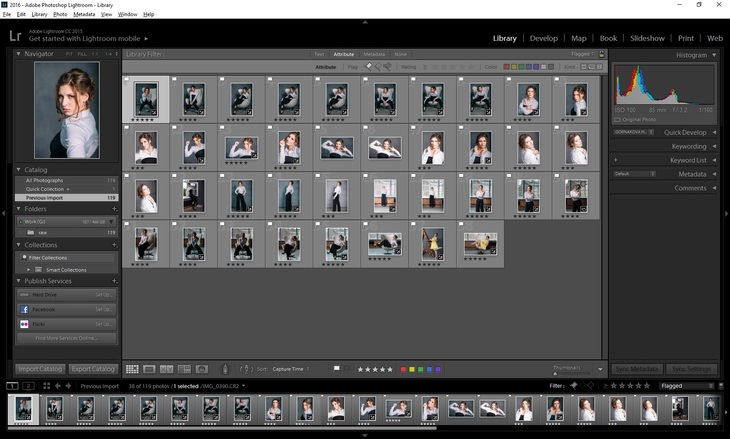Add new collection with Collections plus icon
The width and height of the screenshot is (730, 439).
coord(114,245)
